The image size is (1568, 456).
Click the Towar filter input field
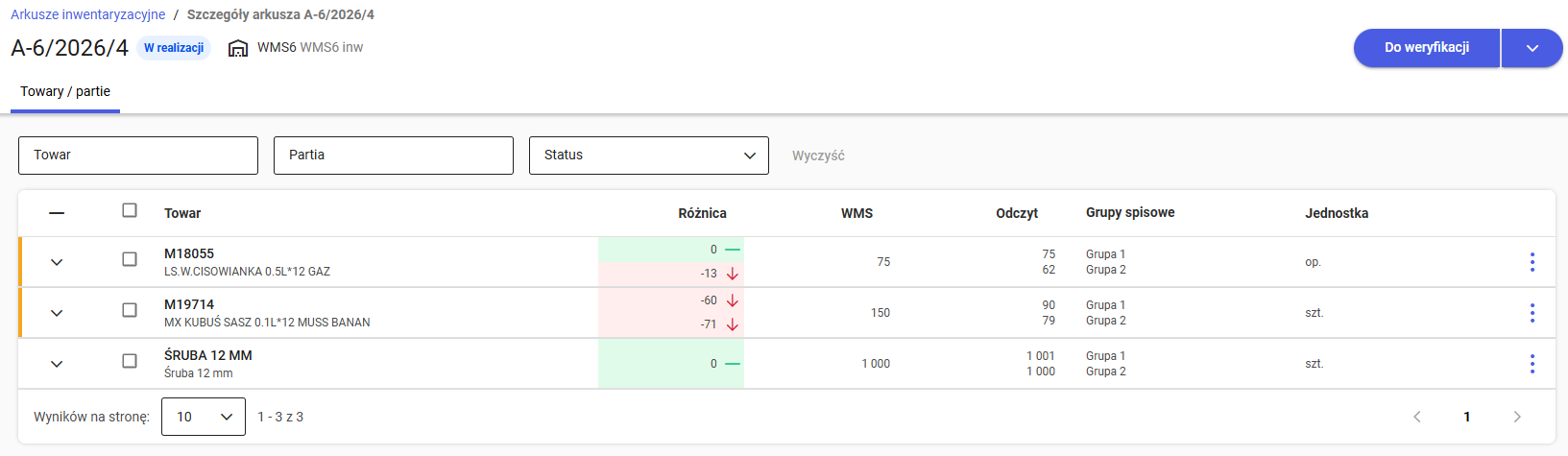(x=138, y=156)
